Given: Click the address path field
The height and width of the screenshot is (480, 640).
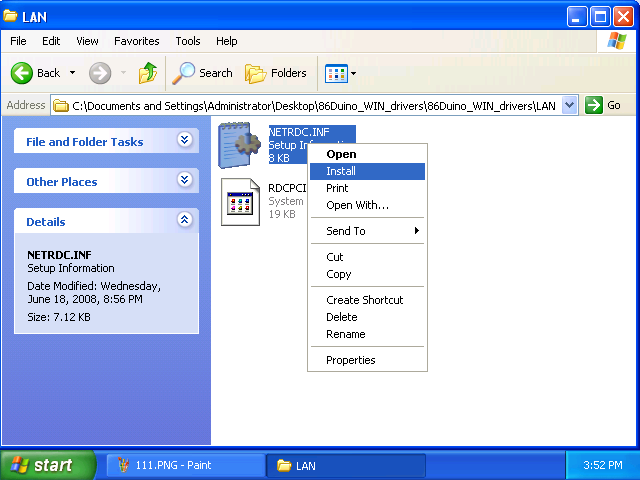Looking at the screenshot, I should [313, 106].
